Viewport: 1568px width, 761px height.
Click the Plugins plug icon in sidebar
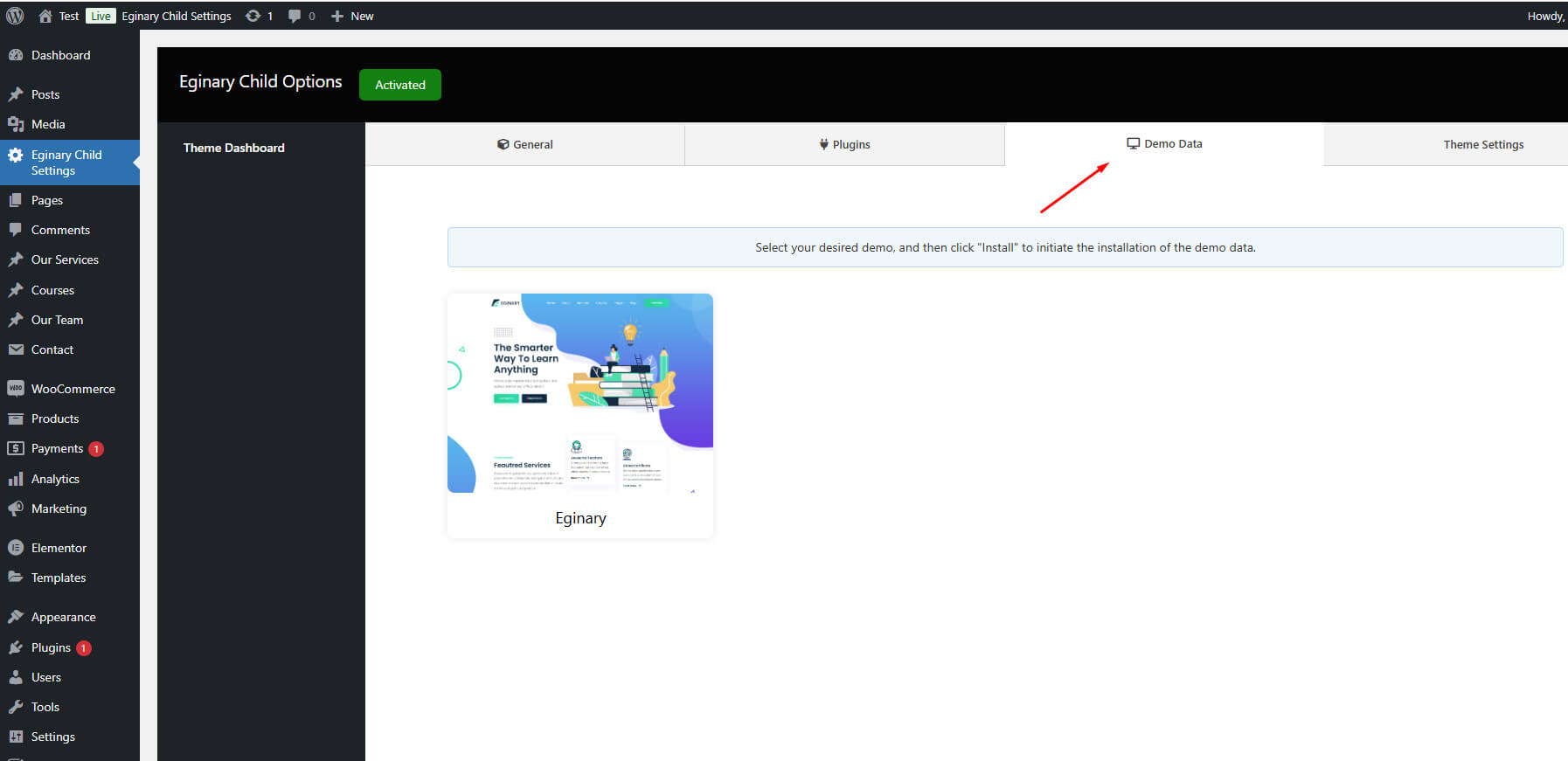point(16,647)
